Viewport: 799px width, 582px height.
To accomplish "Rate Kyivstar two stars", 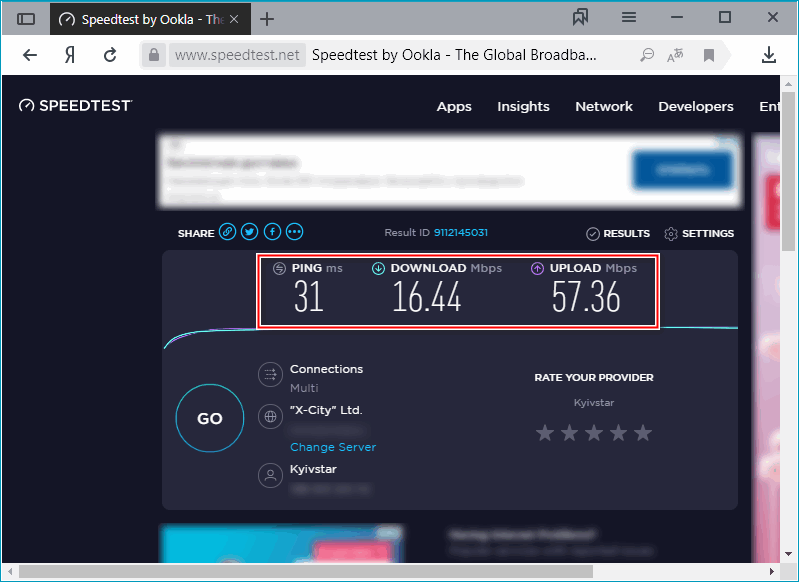I will coord(569,433).
